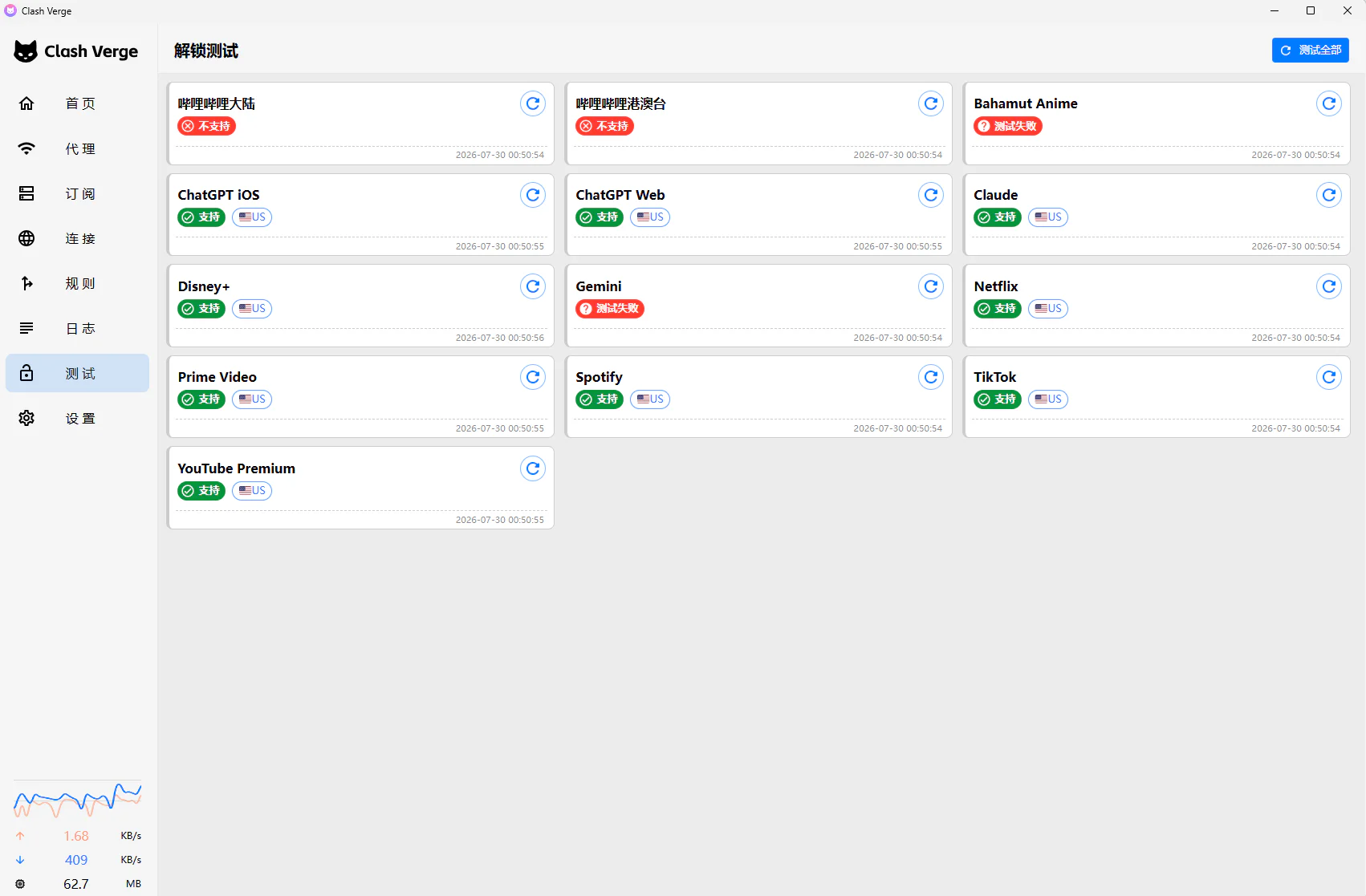The height and width of the screenshot is (896, 1366).
Task: Refresh the ChatGPT iOS test
Action: tap(533, 195)
